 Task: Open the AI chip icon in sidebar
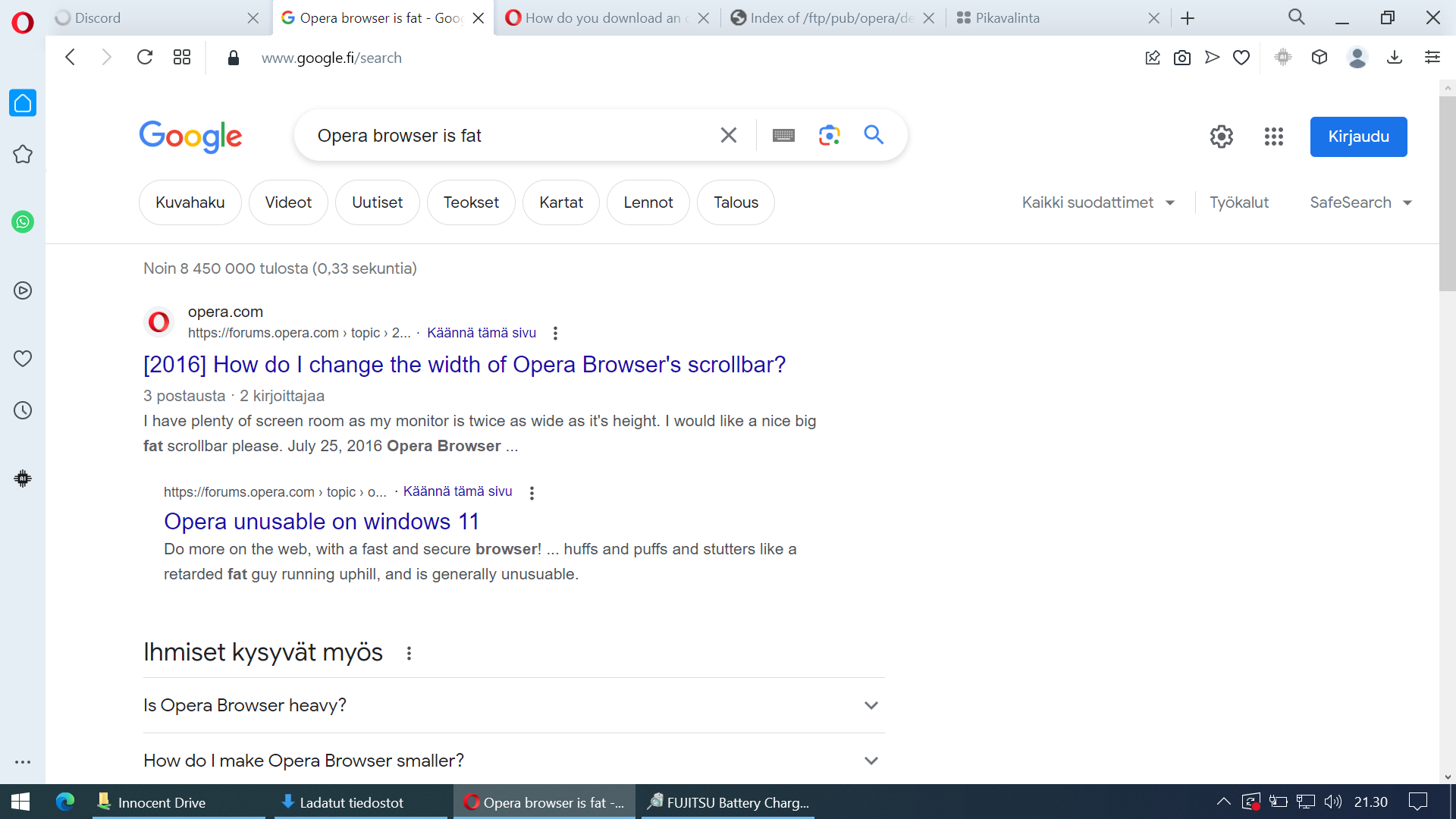pyautogui.click(x=23, y=479)
